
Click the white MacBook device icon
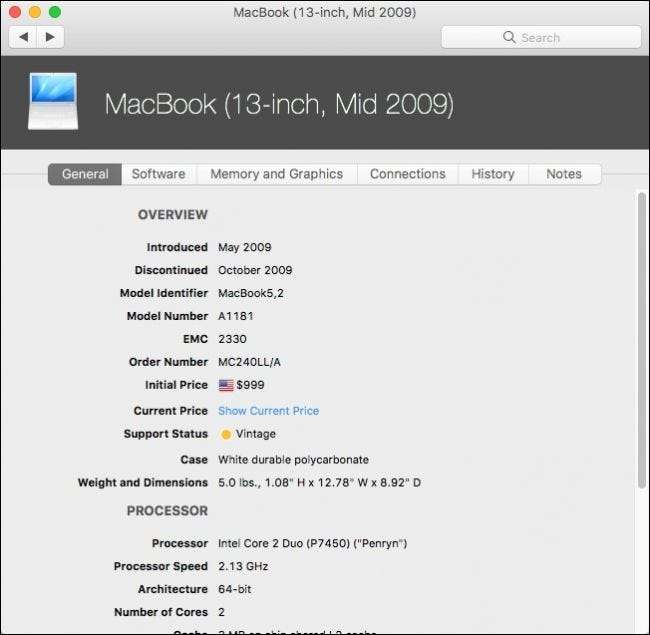[x=53, y=102]
